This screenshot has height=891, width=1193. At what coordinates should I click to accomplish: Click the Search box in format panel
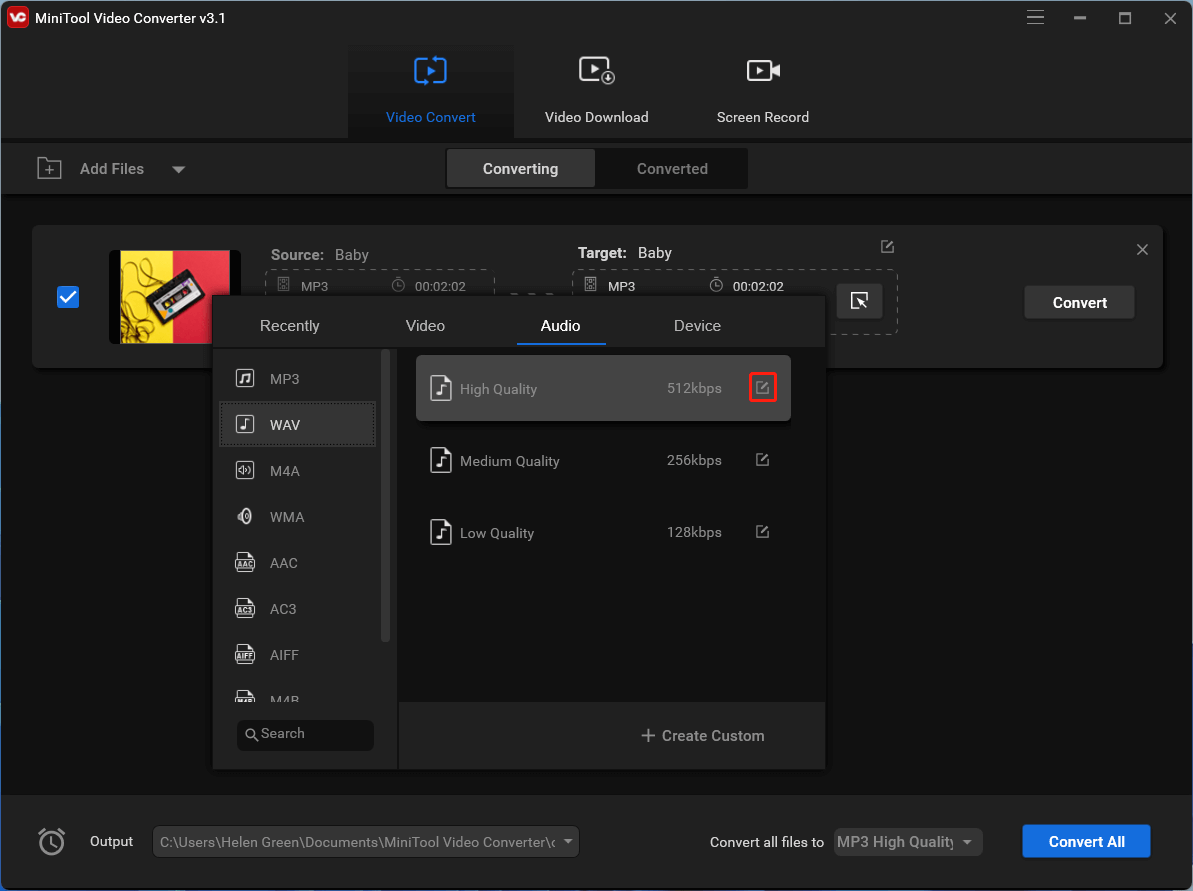305,735
